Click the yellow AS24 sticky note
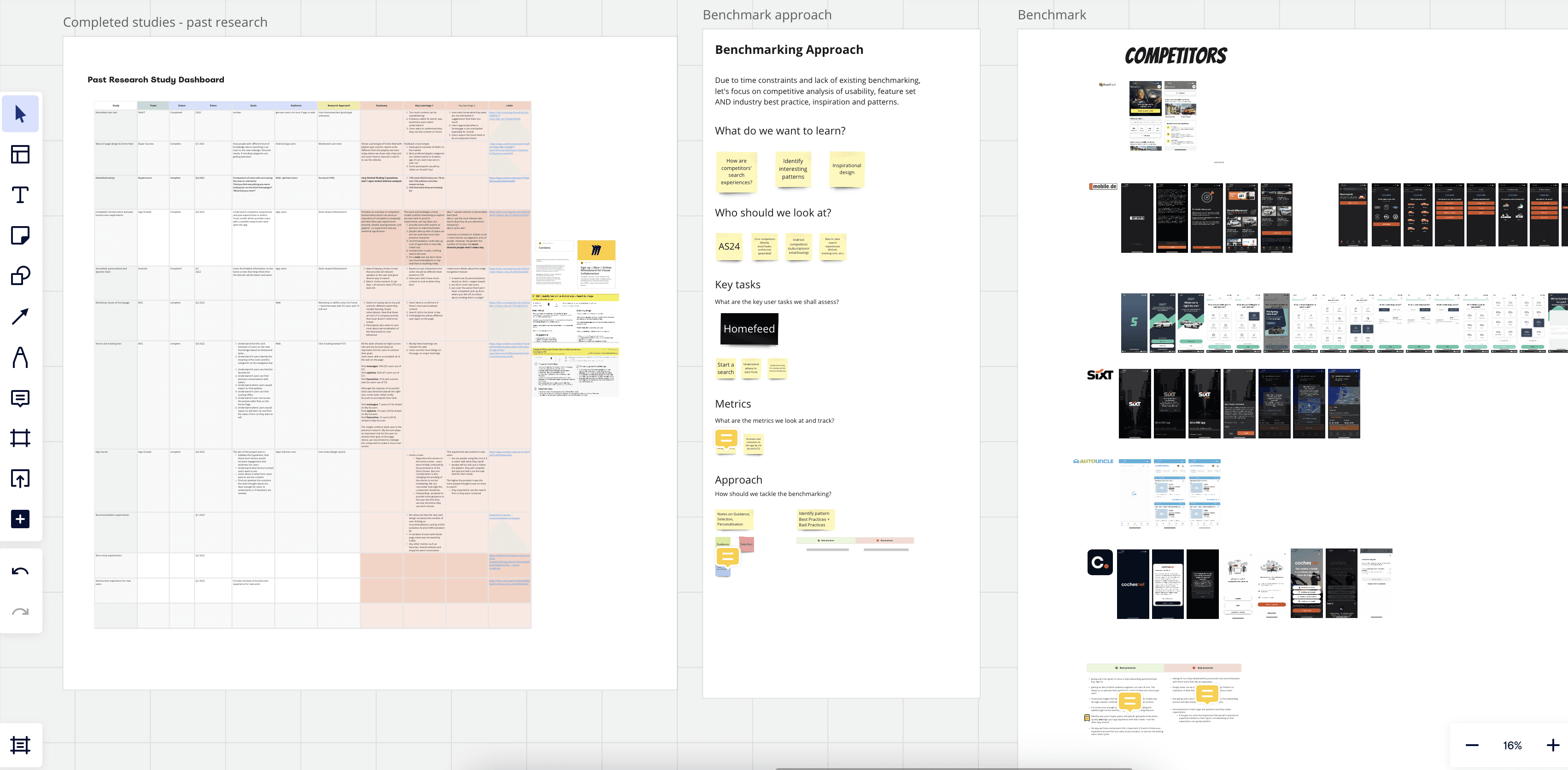The width and height of the screenshot is (1568, 770). coord(729,246)
